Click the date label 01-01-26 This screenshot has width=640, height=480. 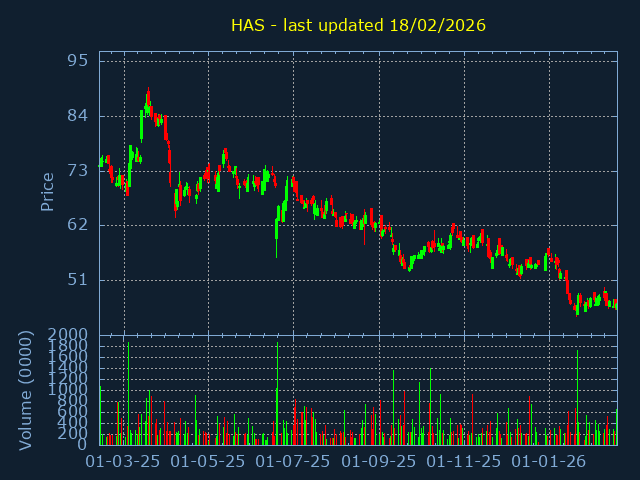549,462
